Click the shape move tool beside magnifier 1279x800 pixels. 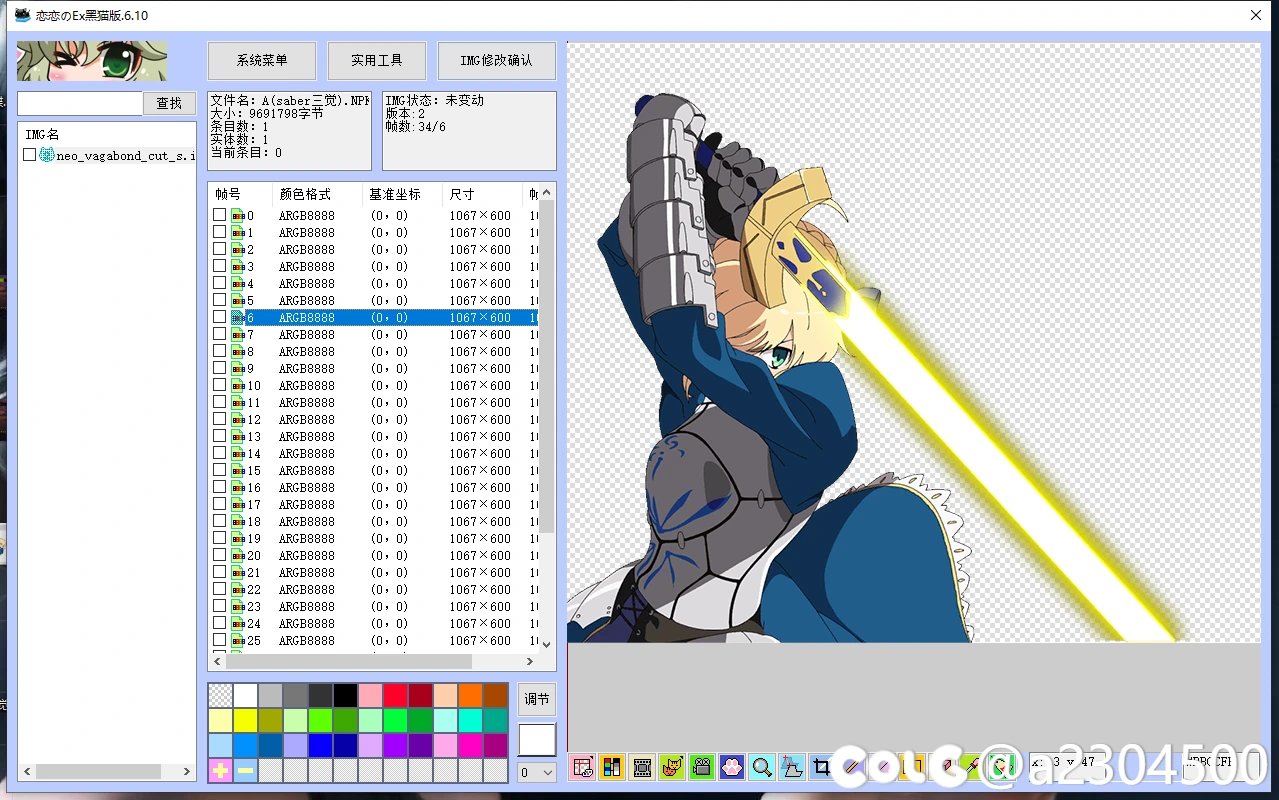[x=792, y=767]
